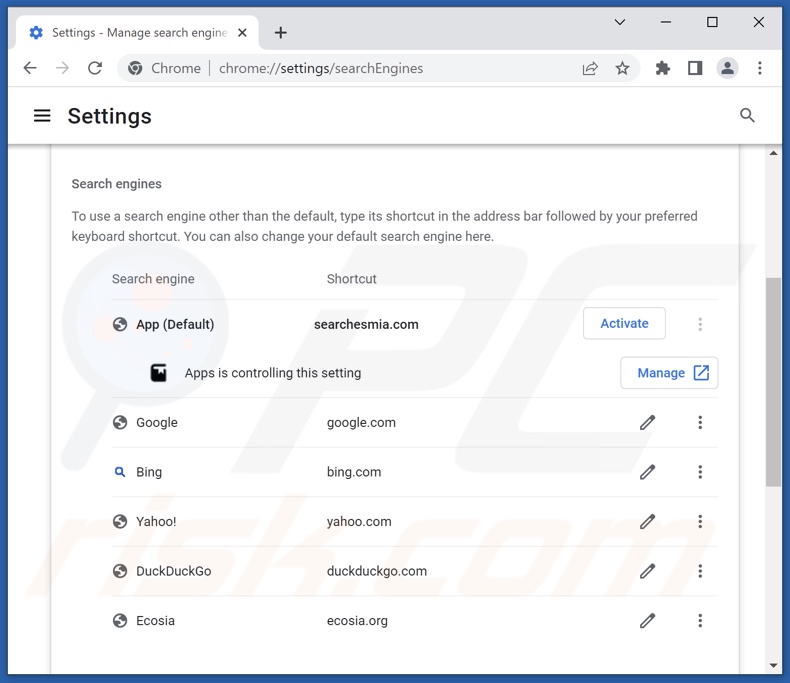790x683 pixels.
Task: Open more actions for DuckDuckGo row
Action: point(700,571)
